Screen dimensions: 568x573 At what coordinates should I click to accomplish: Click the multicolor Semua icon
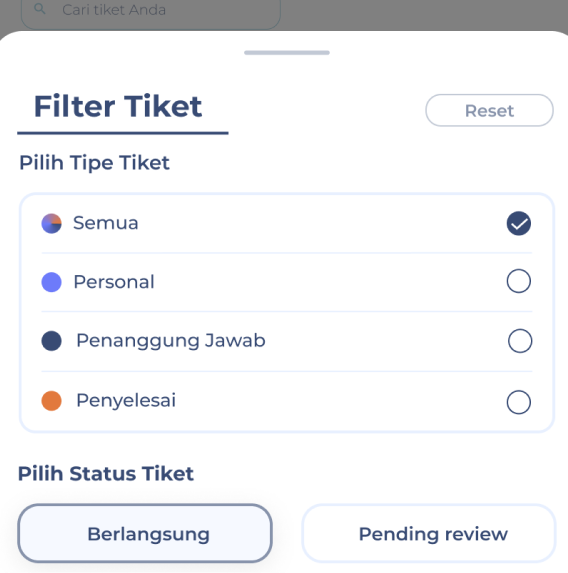coord(52,223)
